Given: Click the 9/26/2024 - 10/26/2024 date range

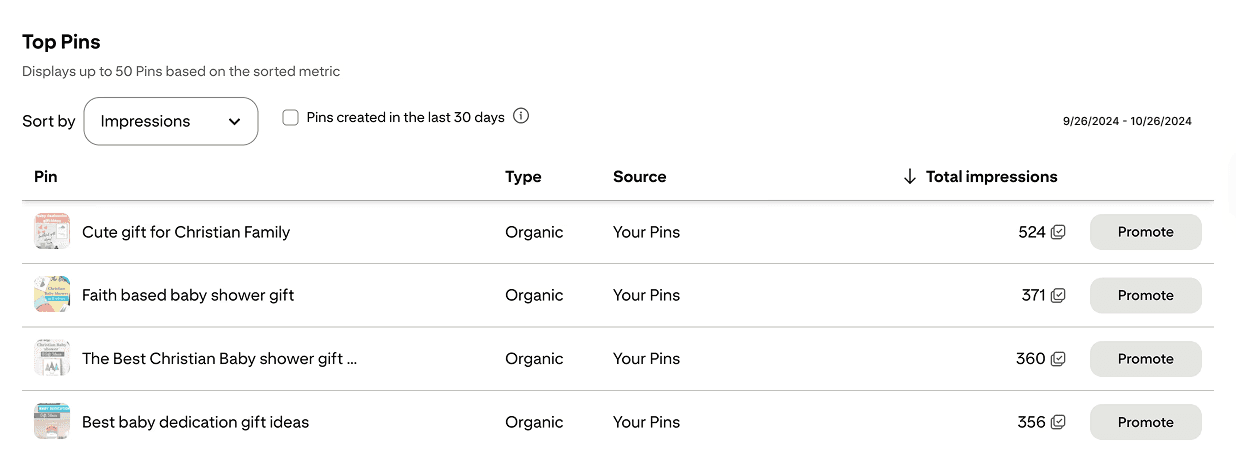Looking at the screenshot, I should 1127,122.
